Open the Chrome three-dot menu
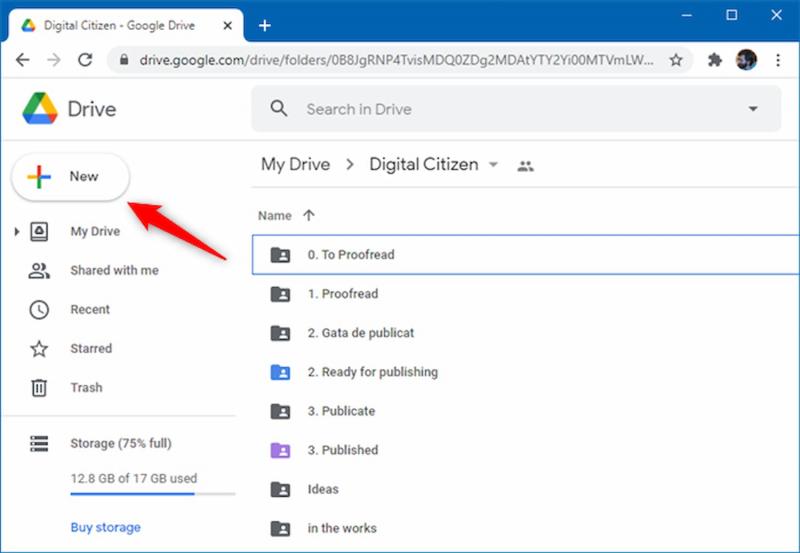 [x=778, y=60]
